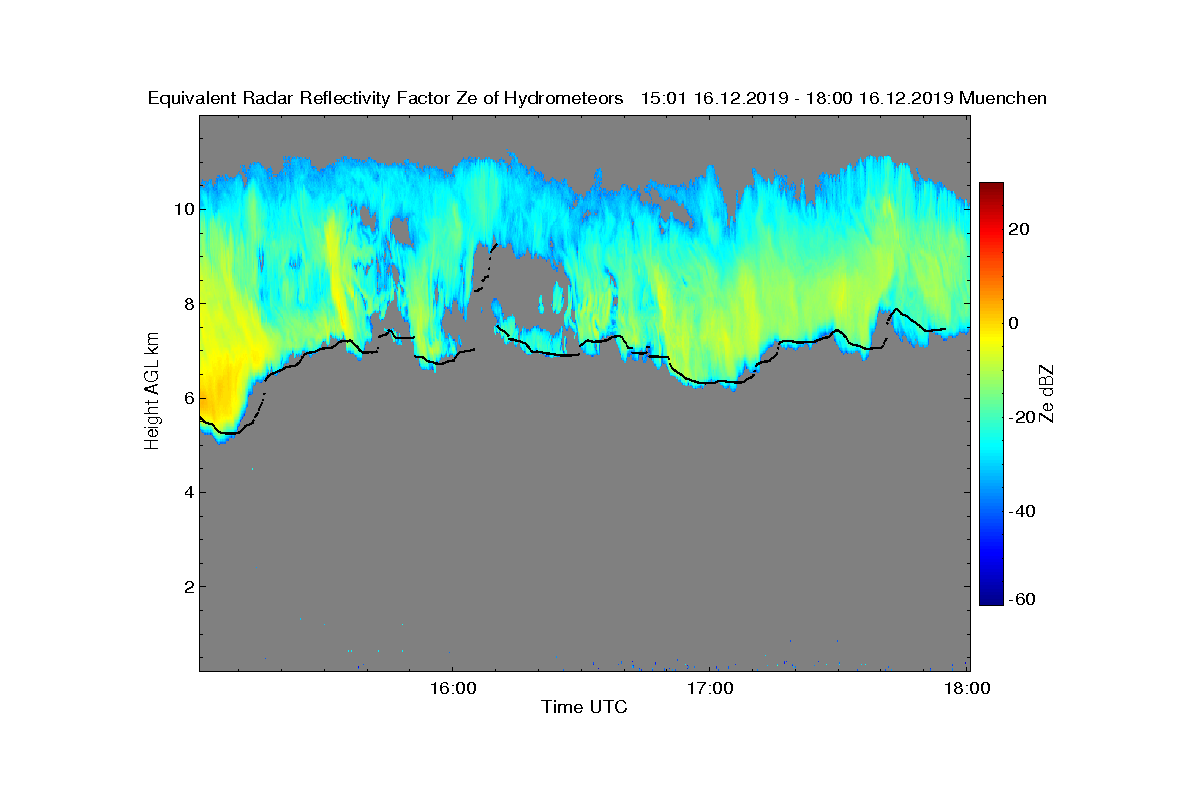Click the dark red top of the colorbar
The width and height of the screenshot is (1200, 800).
tap(991, 190)
